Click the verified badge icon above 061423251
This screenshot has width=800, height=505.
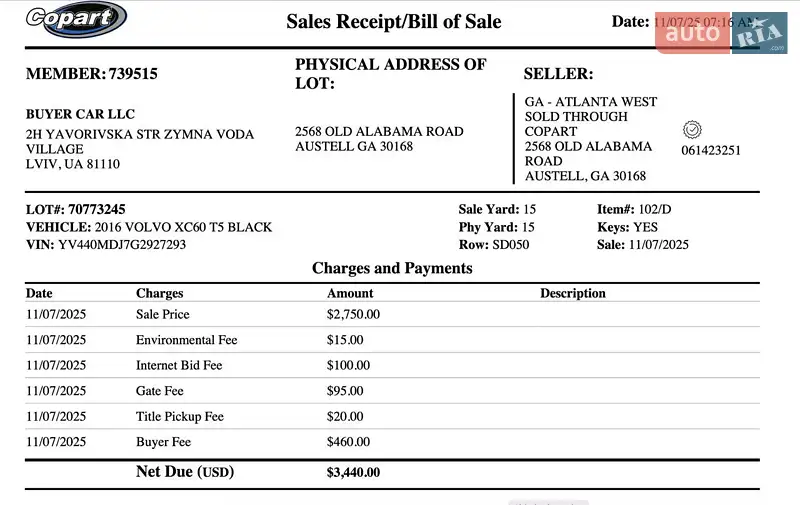(x=692, y=130)
